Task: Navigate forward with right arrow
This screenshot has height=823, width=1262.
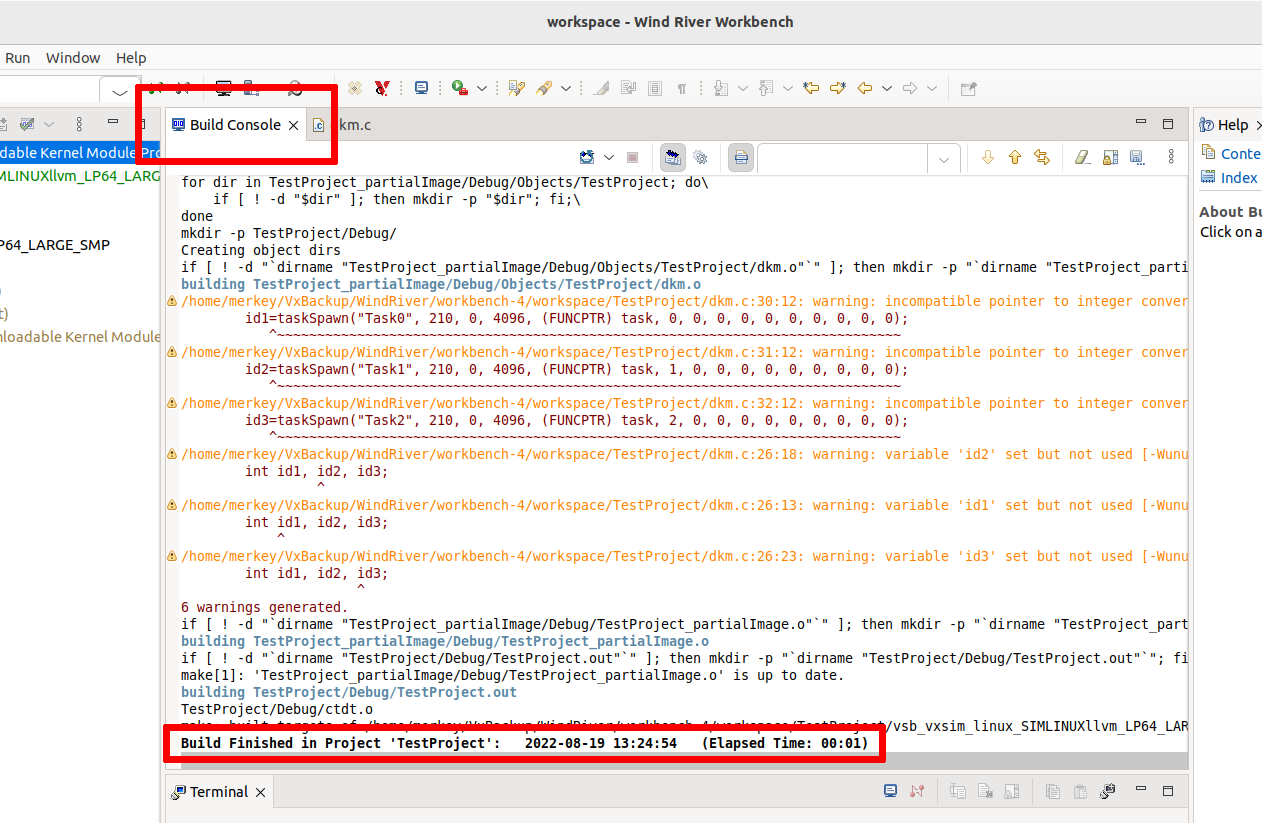Action: [x=910, y=88]
